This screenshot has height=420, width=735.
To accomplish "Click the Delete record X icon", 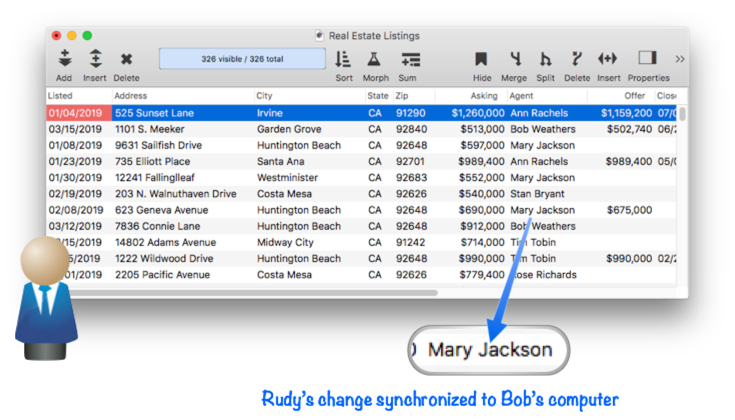I will coord(126,59).
